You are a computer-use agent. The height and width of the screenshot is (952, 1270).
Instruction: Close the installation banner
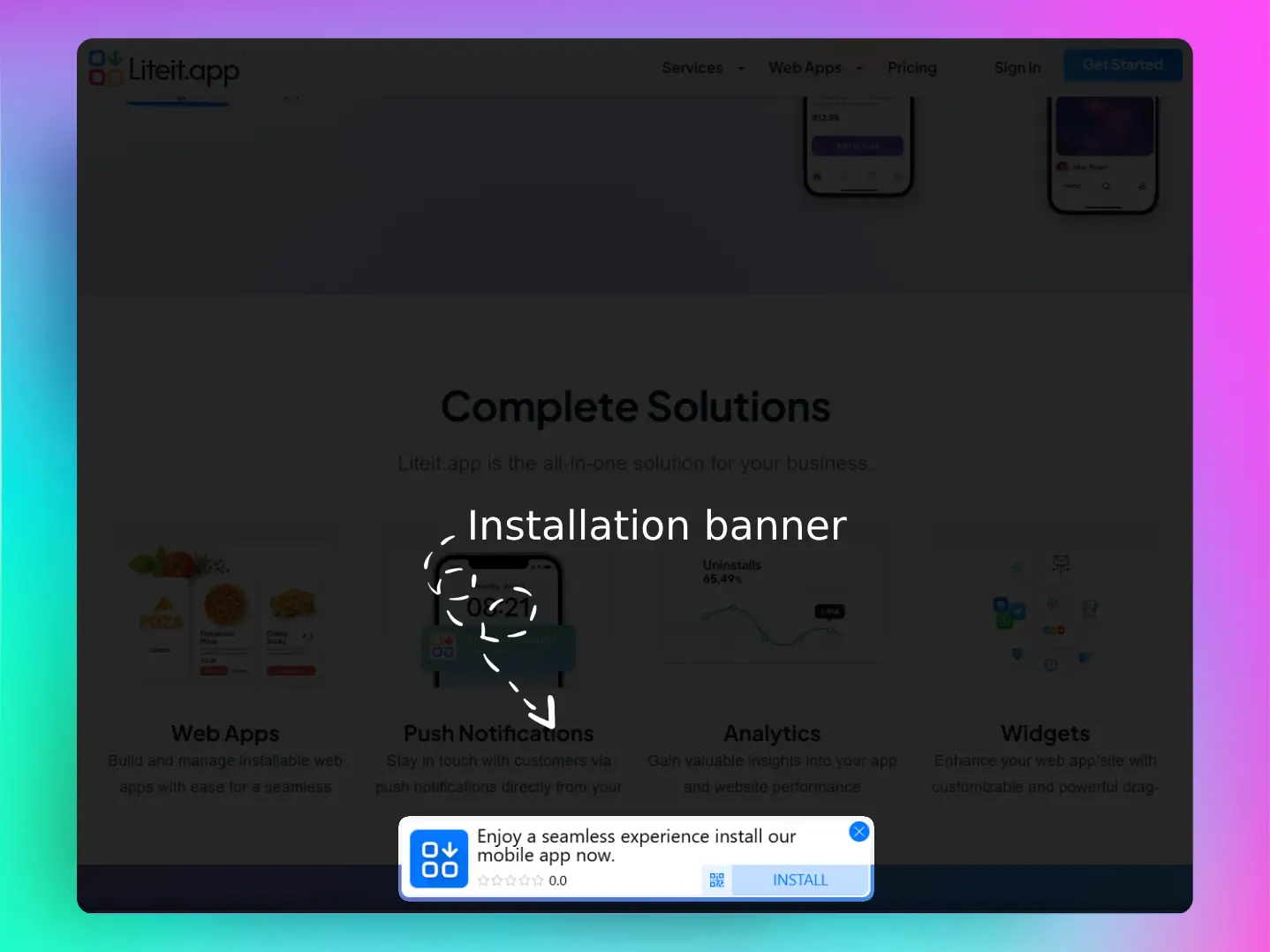(x=858, y=831)
